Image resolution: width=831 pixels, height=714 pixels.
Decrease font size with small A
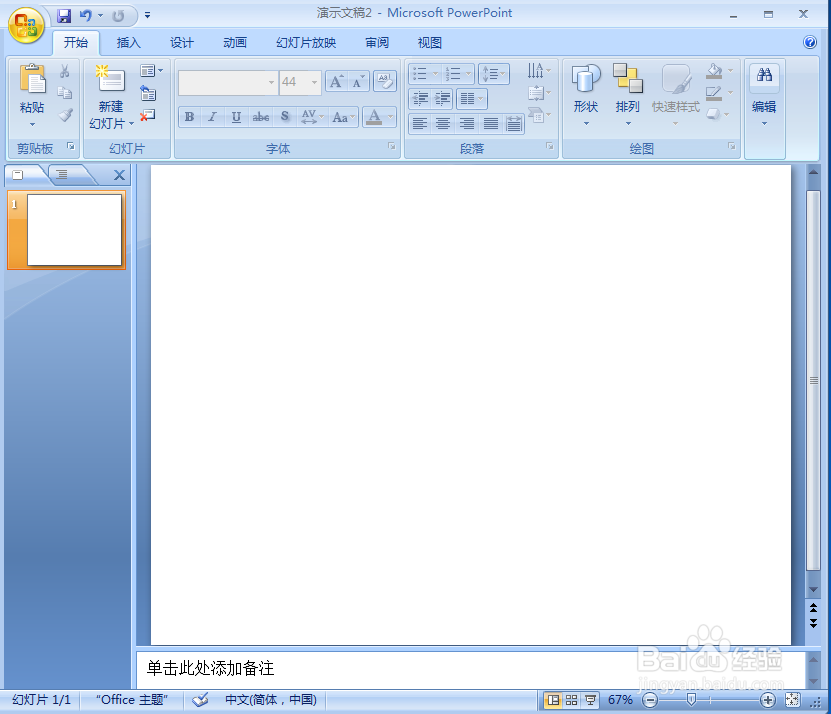(x=358, y=82)
